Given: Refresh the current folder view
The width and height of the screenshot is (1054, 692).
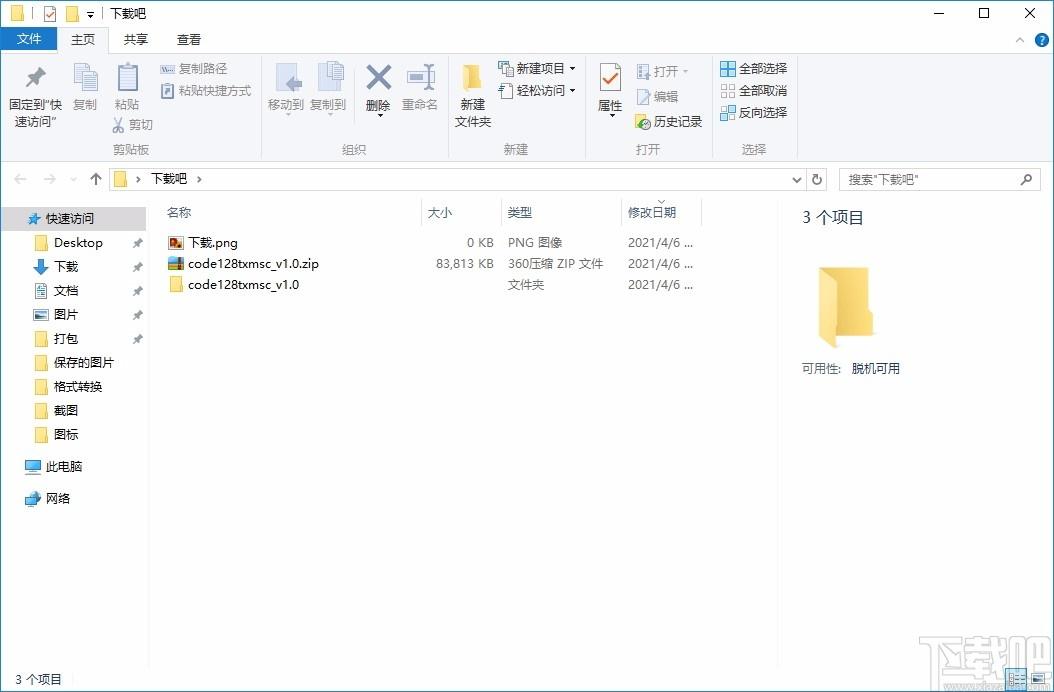Looking at the screenshot, I should click(x=817, y=179).
